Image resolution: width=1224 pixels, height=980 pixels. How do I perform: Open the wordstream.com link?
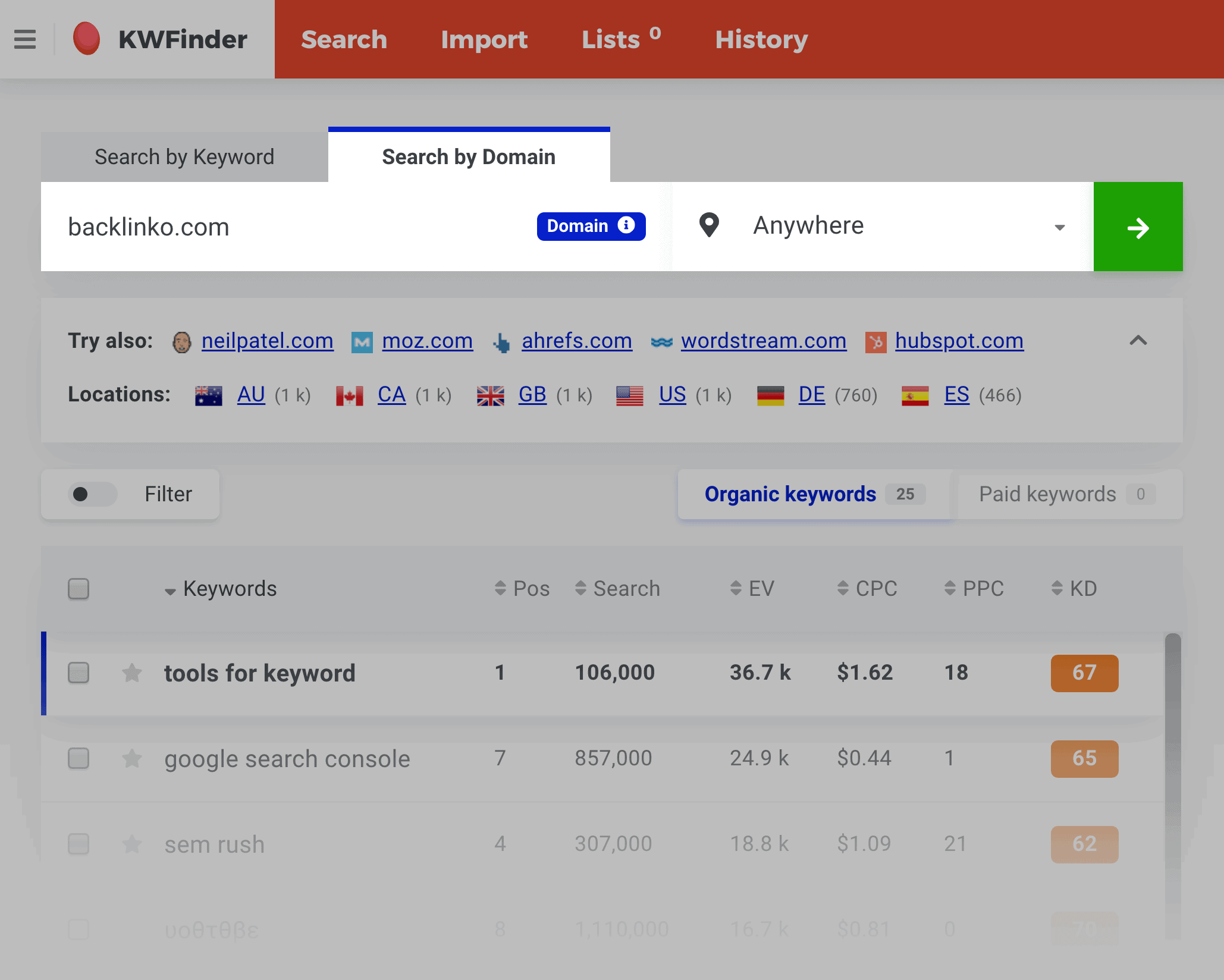coord(764,341)
